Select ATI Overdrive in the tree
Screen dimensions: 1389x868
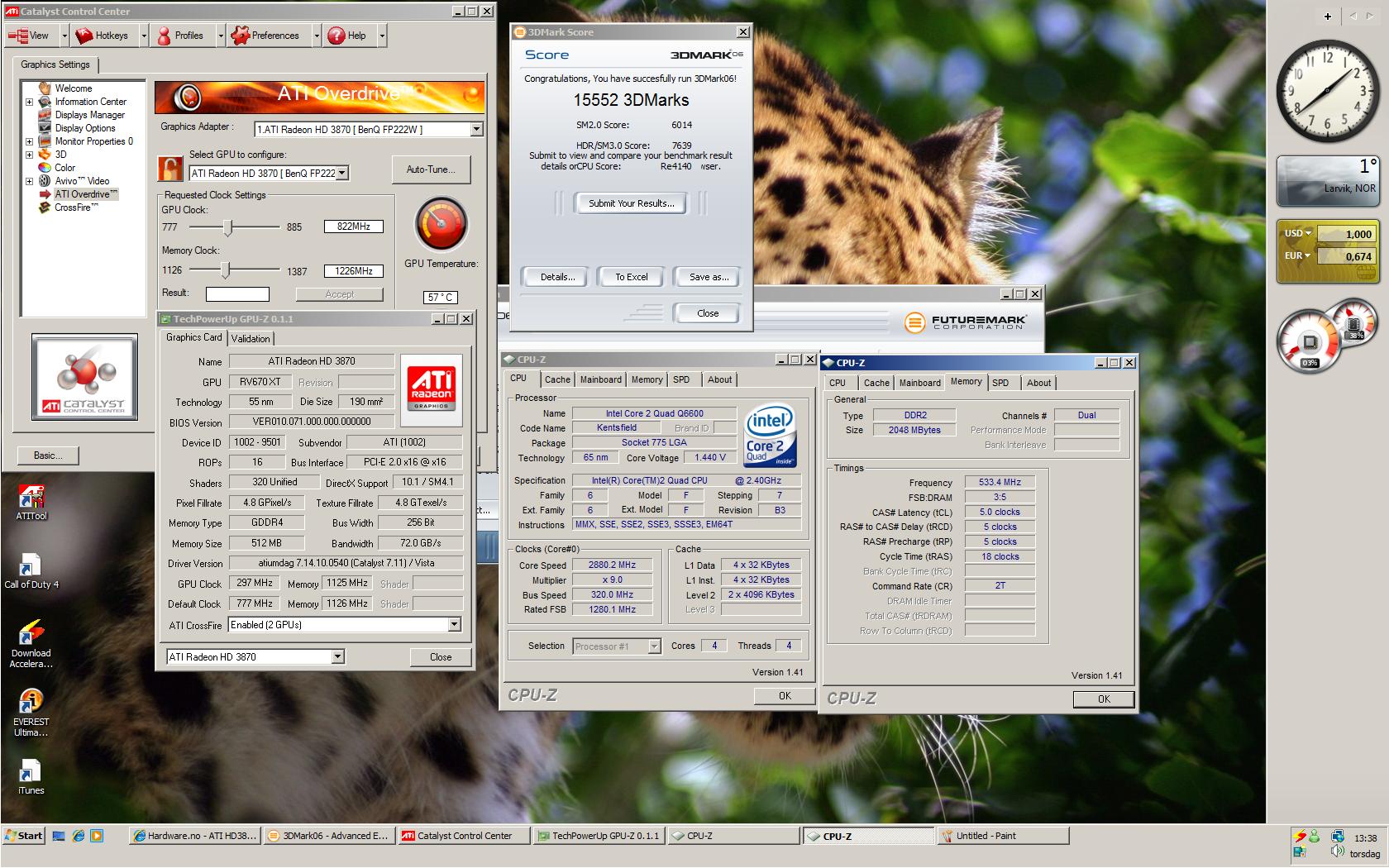pos(86,194)
